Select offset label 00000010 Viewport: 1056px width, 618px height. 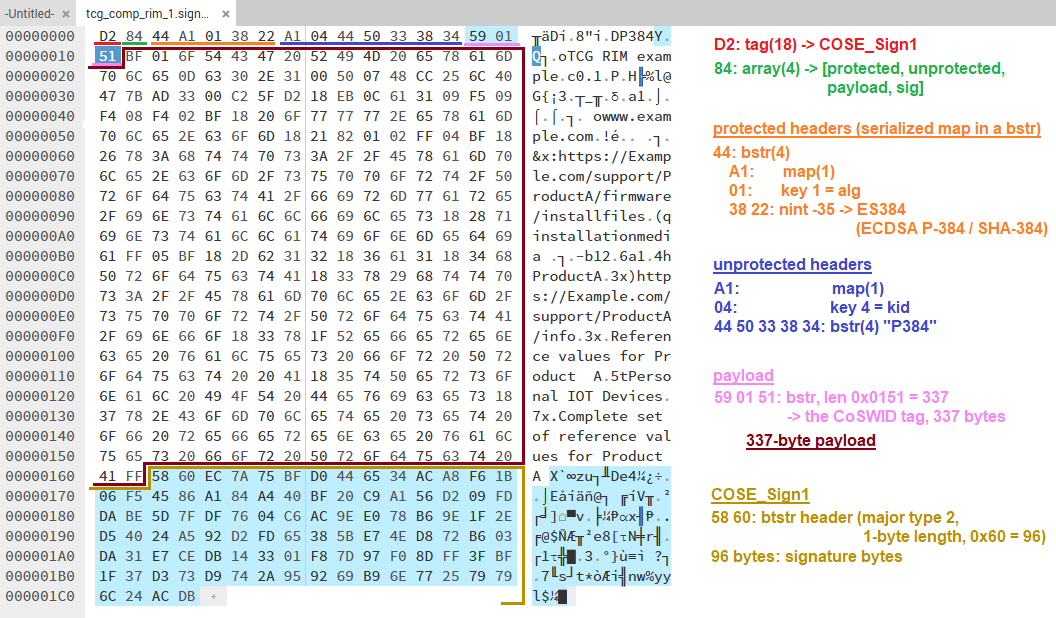40,57
